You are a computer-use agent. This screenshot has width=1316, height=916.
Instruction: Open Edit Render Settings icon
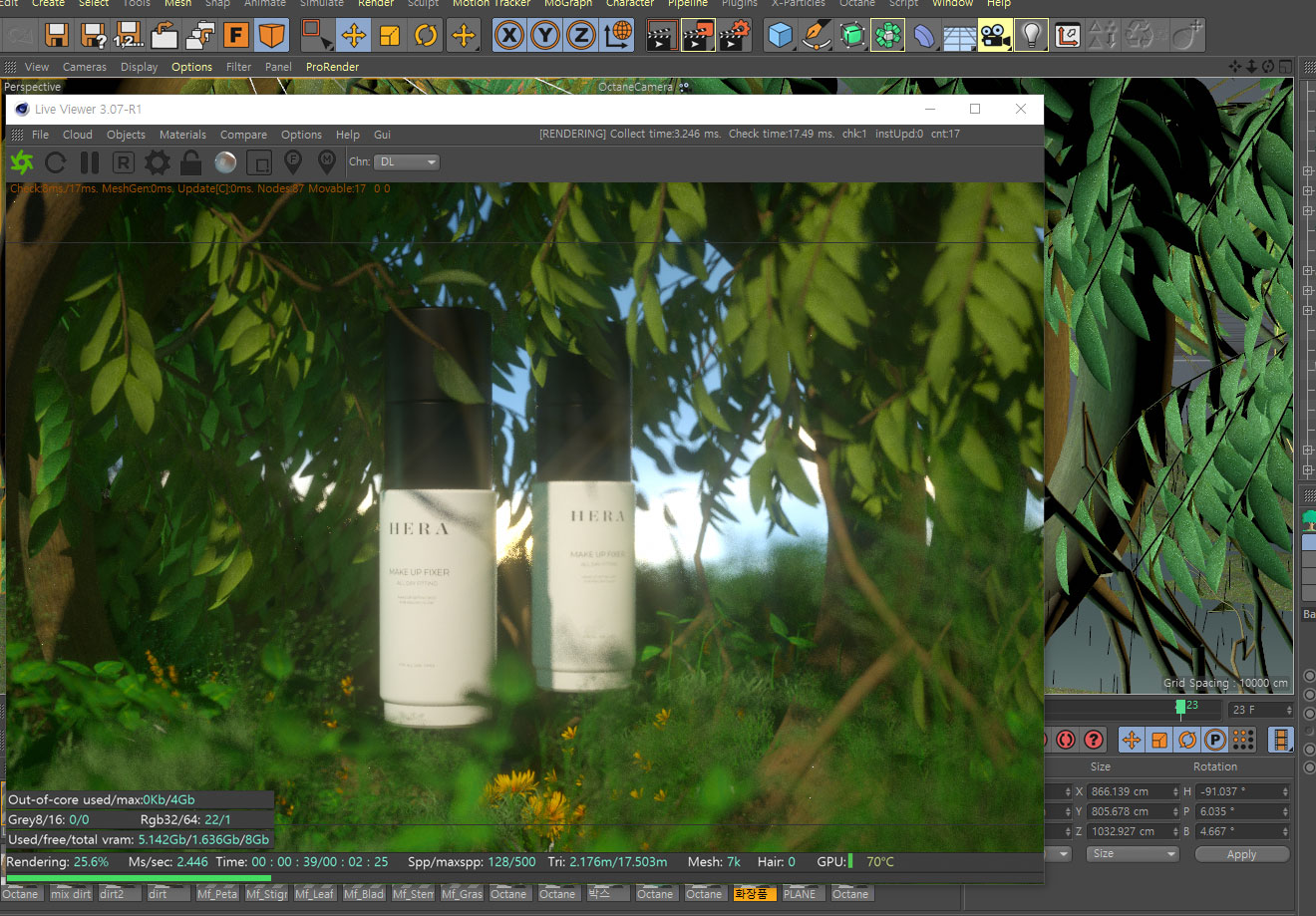(x=734, y=36)
